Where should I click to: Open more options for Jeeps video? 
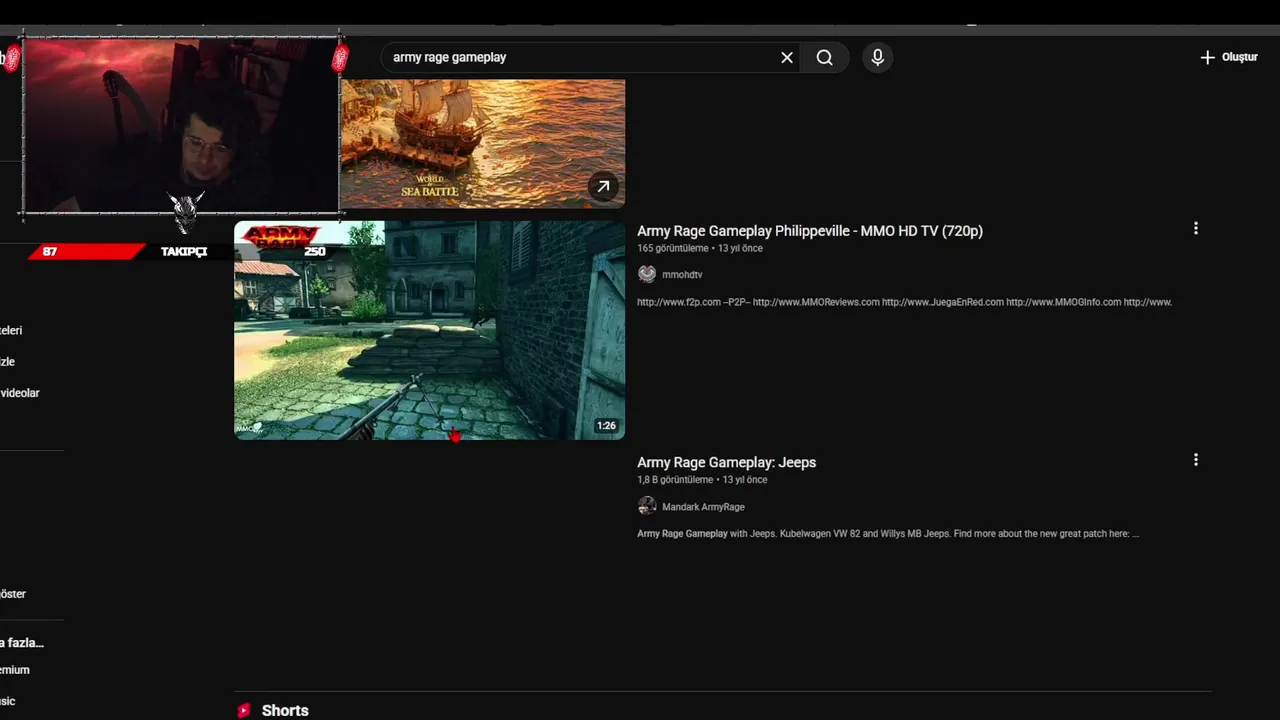1195,460
